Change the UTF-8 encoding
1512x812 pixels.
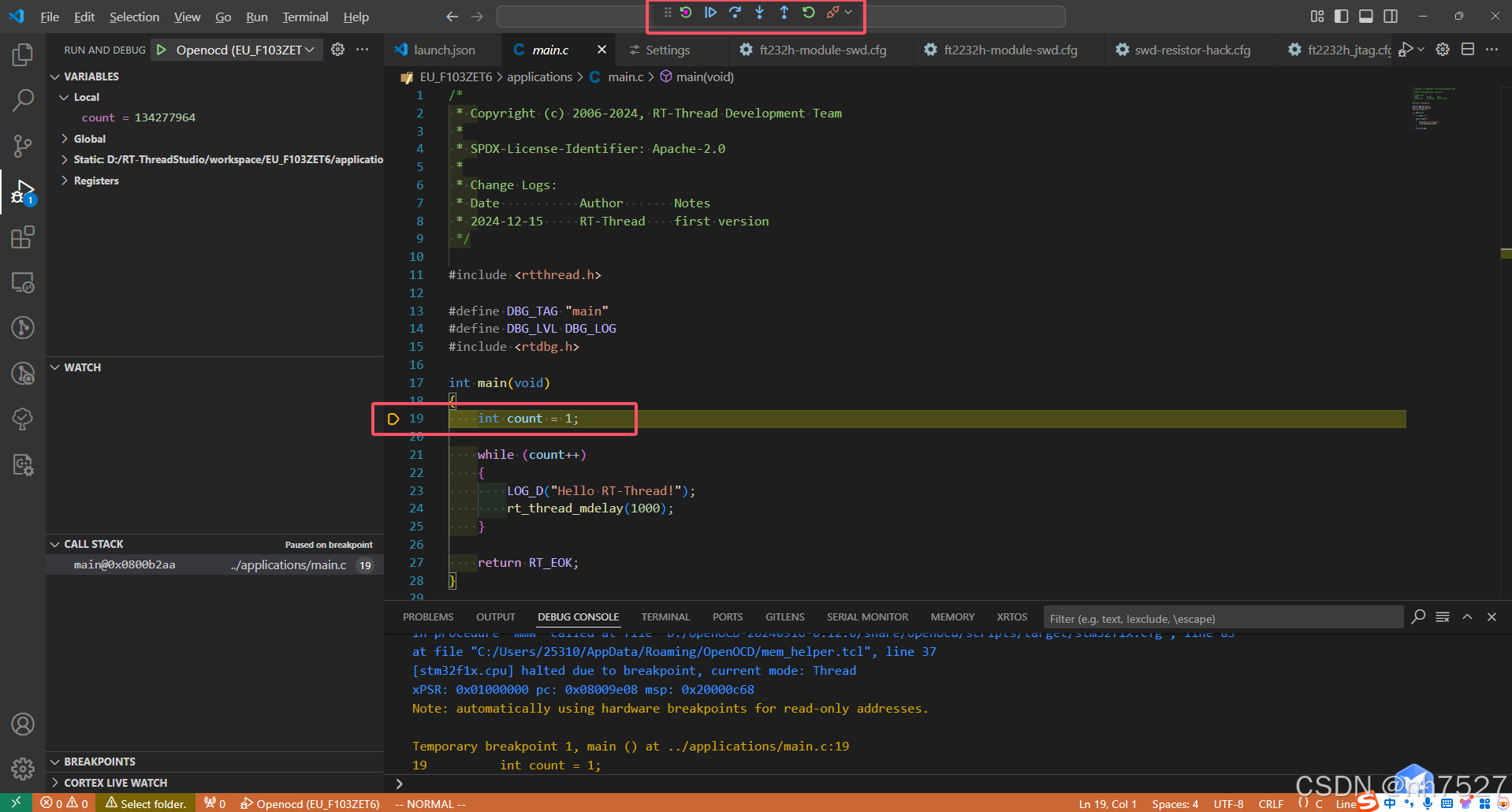coord(1228,803)
